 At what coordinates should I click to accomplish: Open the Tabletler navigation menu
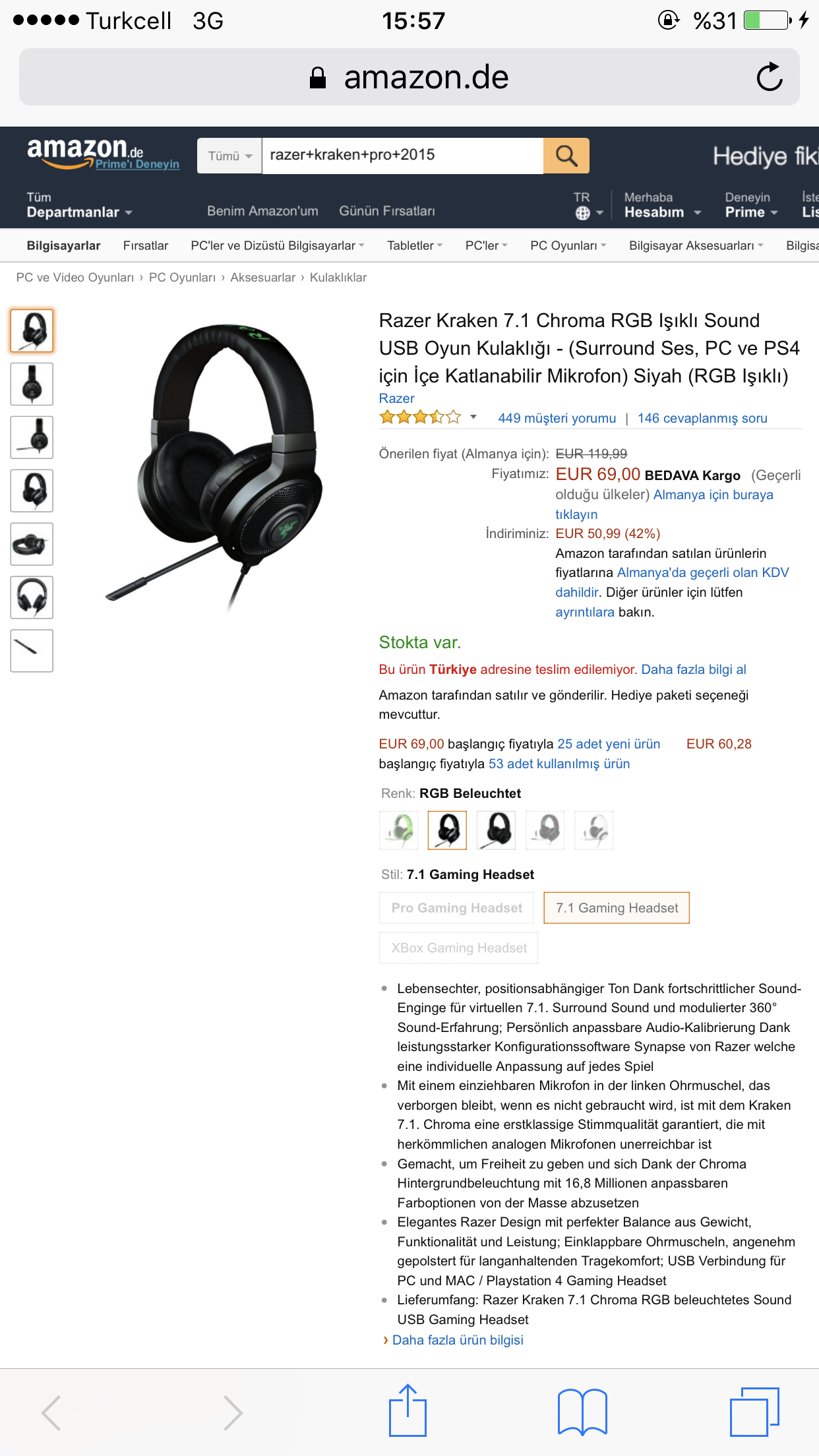pos(414,245)
